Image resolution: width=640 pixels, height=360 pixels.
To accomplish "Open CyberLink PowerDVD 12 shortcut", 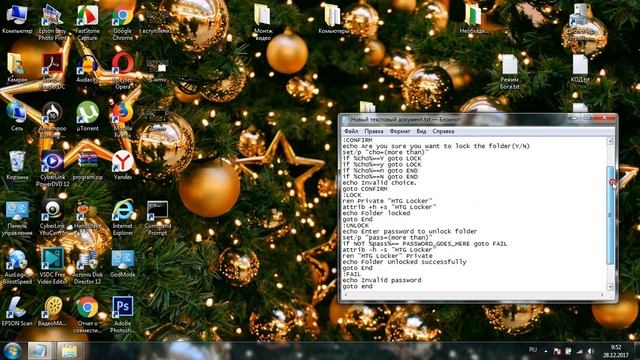I will click(52, 168).
